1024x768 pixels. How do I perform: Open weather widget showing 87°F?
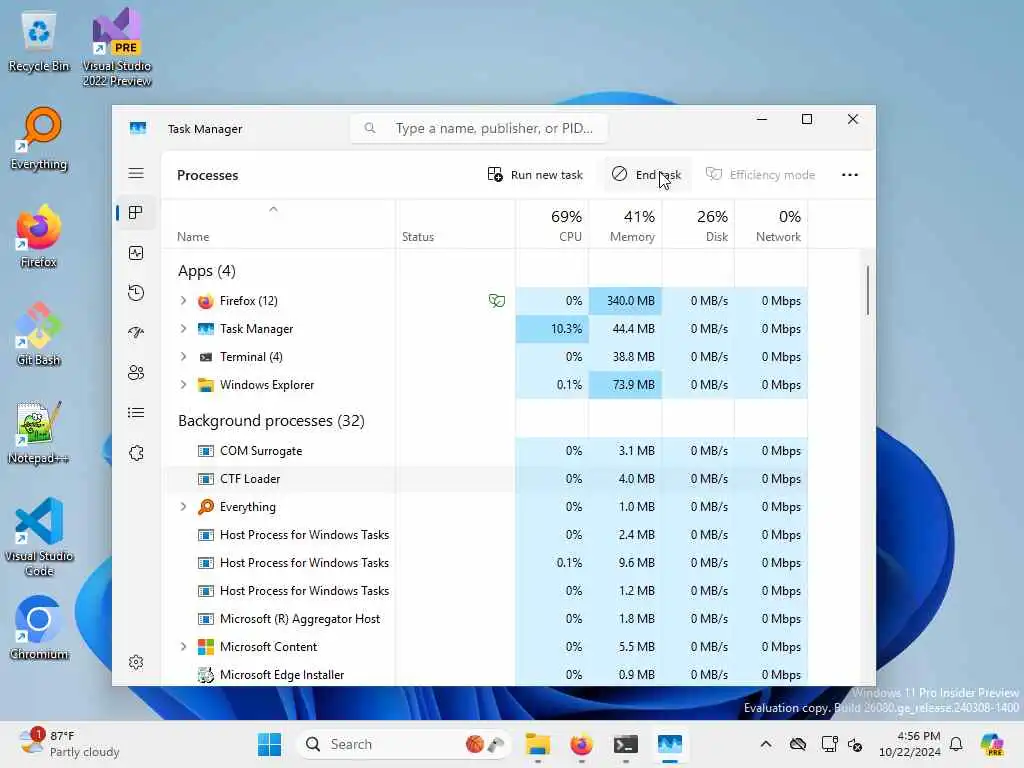point(69,744)
